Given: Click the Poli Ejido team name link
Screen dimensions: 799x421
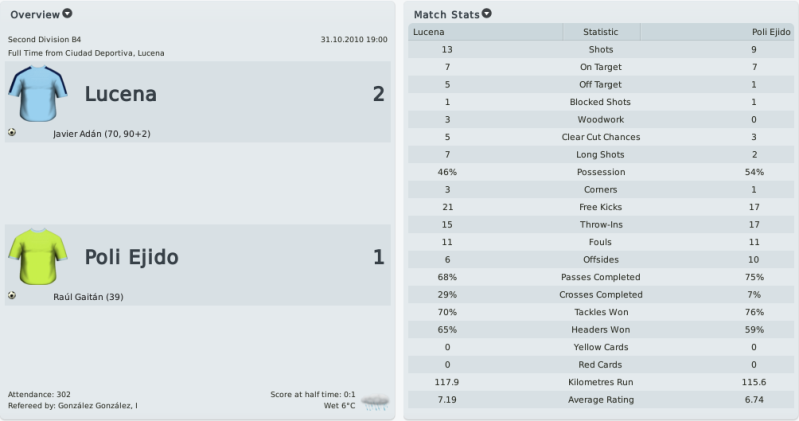Looking at the screenshot, I should [131, 257].
